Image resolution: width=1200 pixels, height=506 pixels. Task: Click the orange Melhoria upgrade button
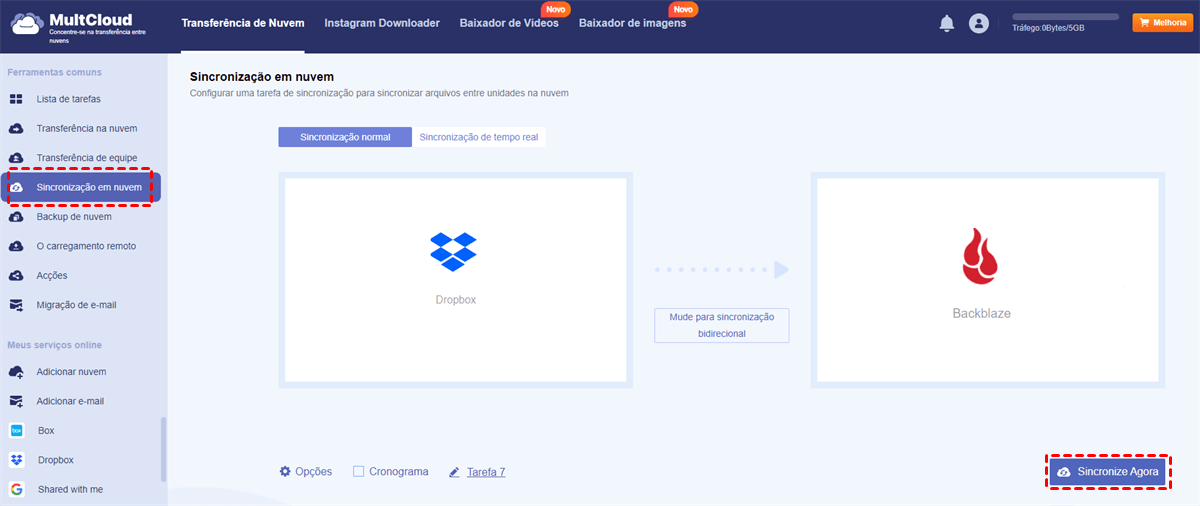click(1162, 22)
